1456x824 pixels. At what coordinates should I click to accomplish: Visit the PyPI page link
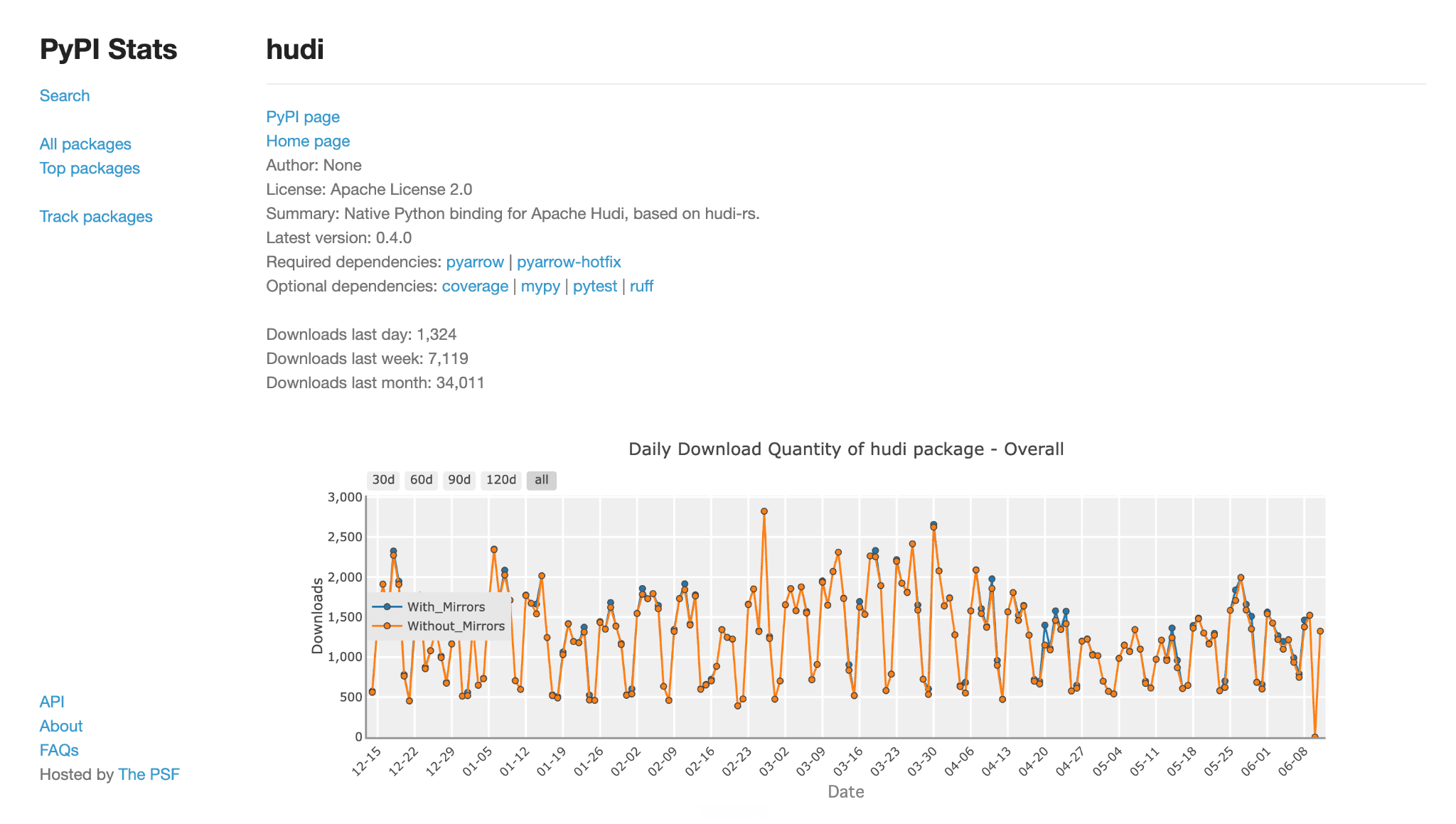coord(303,117)
